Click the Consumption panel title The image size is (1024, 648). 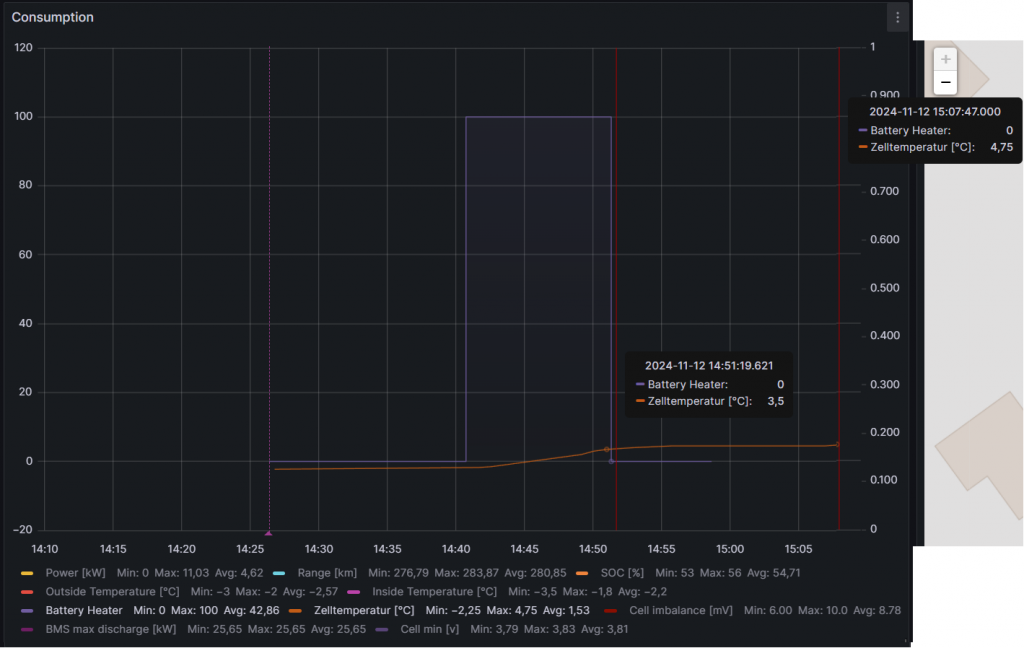click(x=53, y=17)
